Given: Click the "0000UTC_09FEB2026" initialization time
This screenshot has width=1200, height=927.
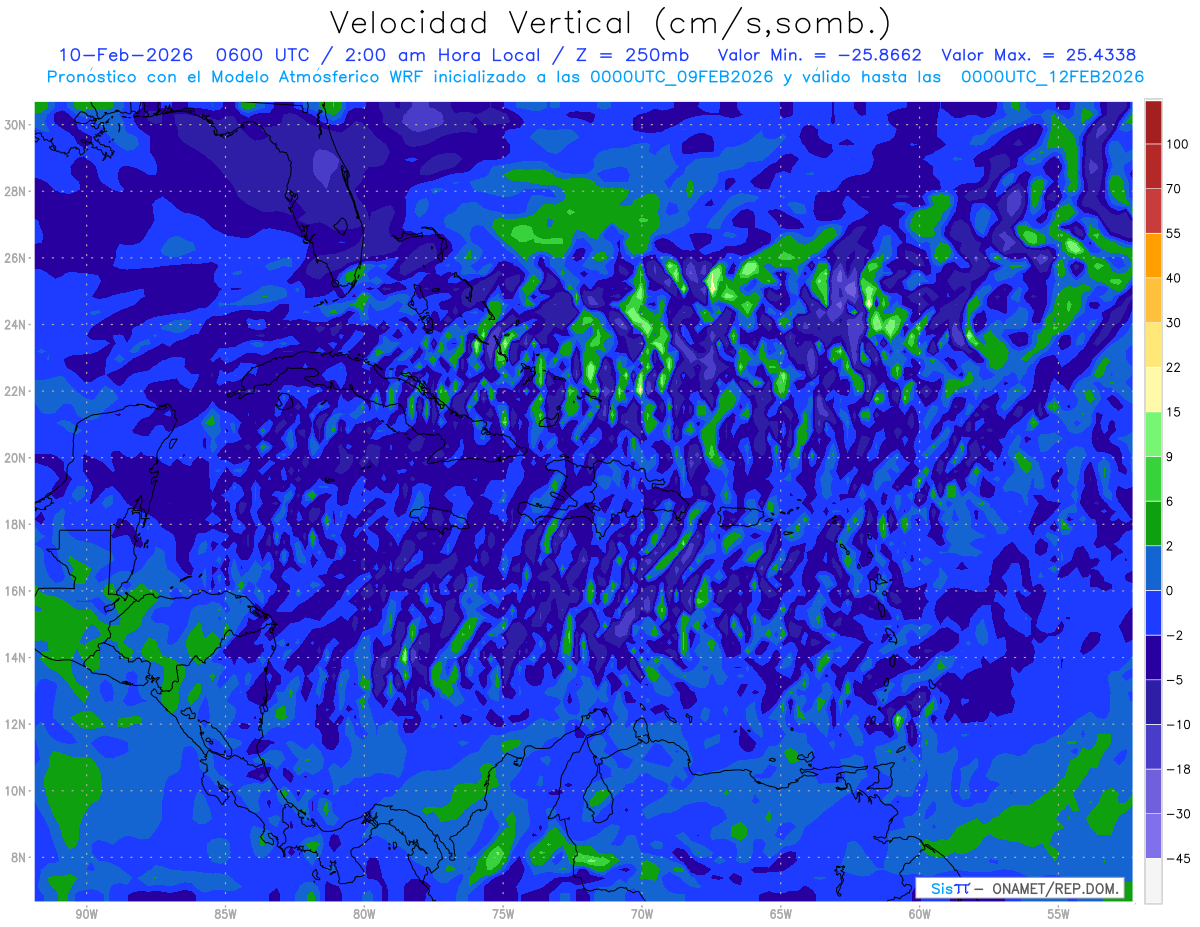Looking at the screenshot, I should (682, 77).
